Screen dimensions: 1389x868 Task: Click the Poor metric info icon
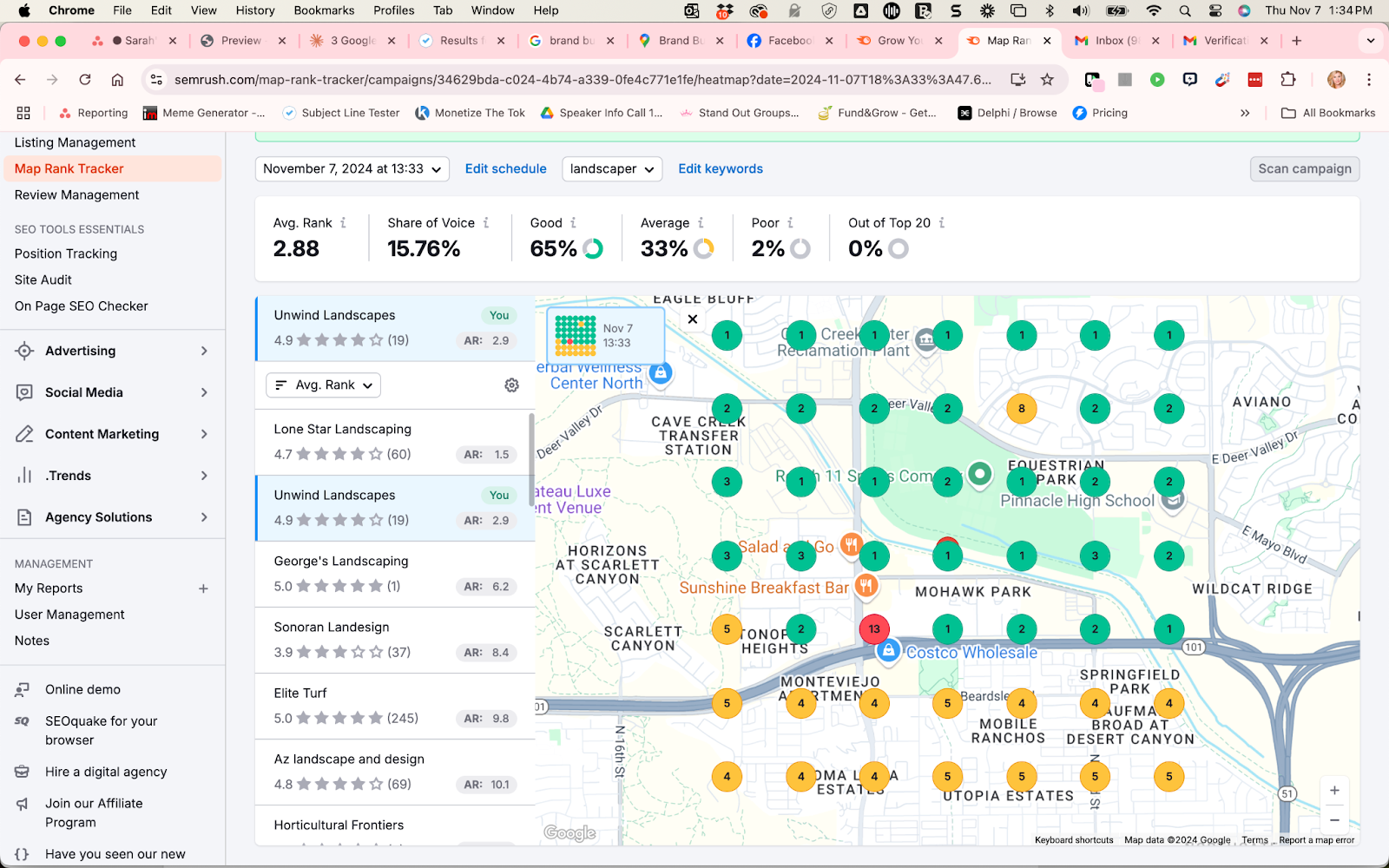click(790, 223)
